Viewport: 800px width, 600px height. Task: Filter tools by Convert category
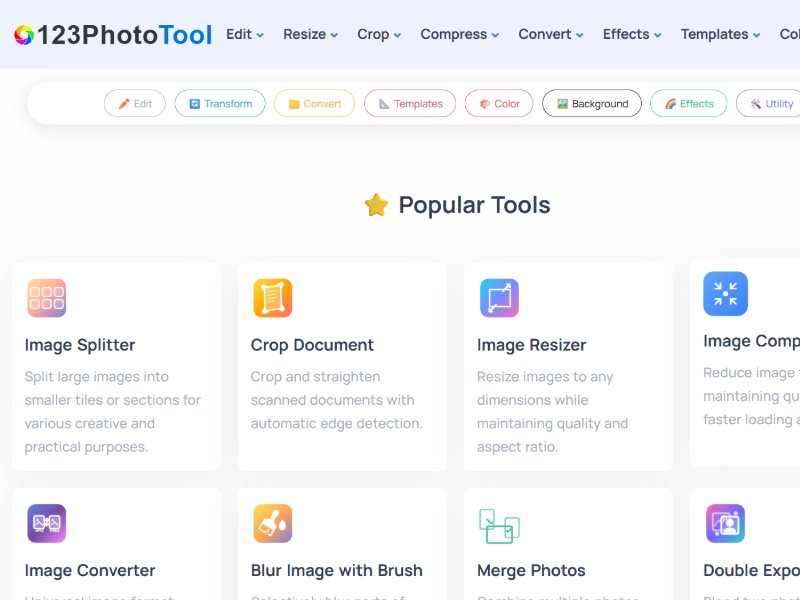[314, 104]
